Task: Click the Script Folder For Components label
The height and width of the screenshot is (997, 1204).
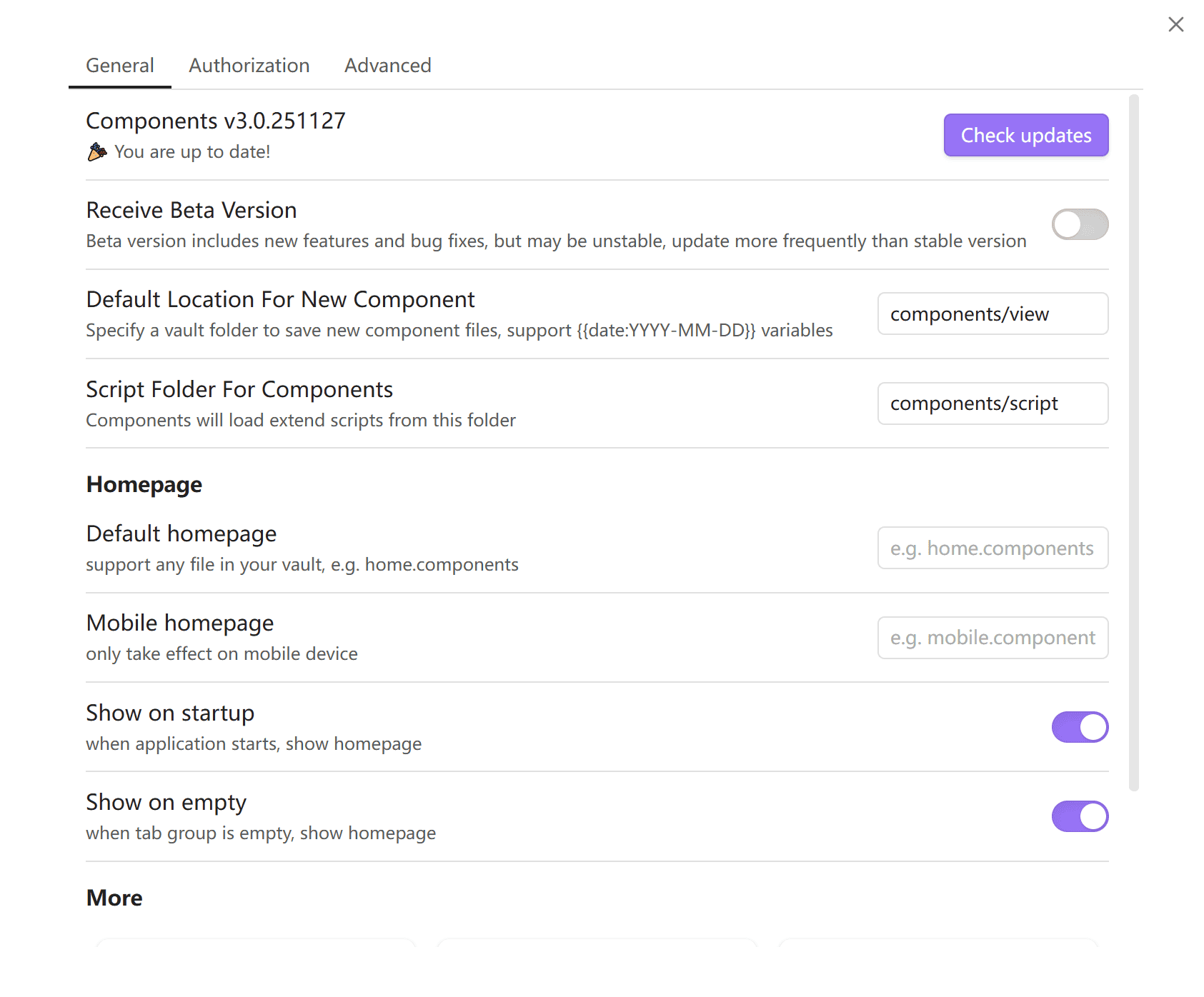Action: tap(239, 390)
